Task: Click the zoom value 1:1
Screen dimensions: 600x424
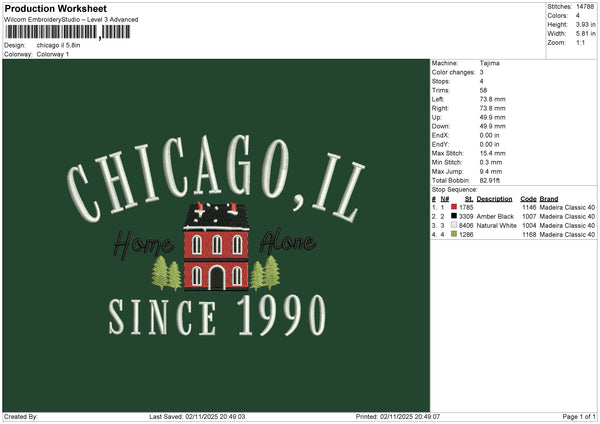Action: coord(580,42)
